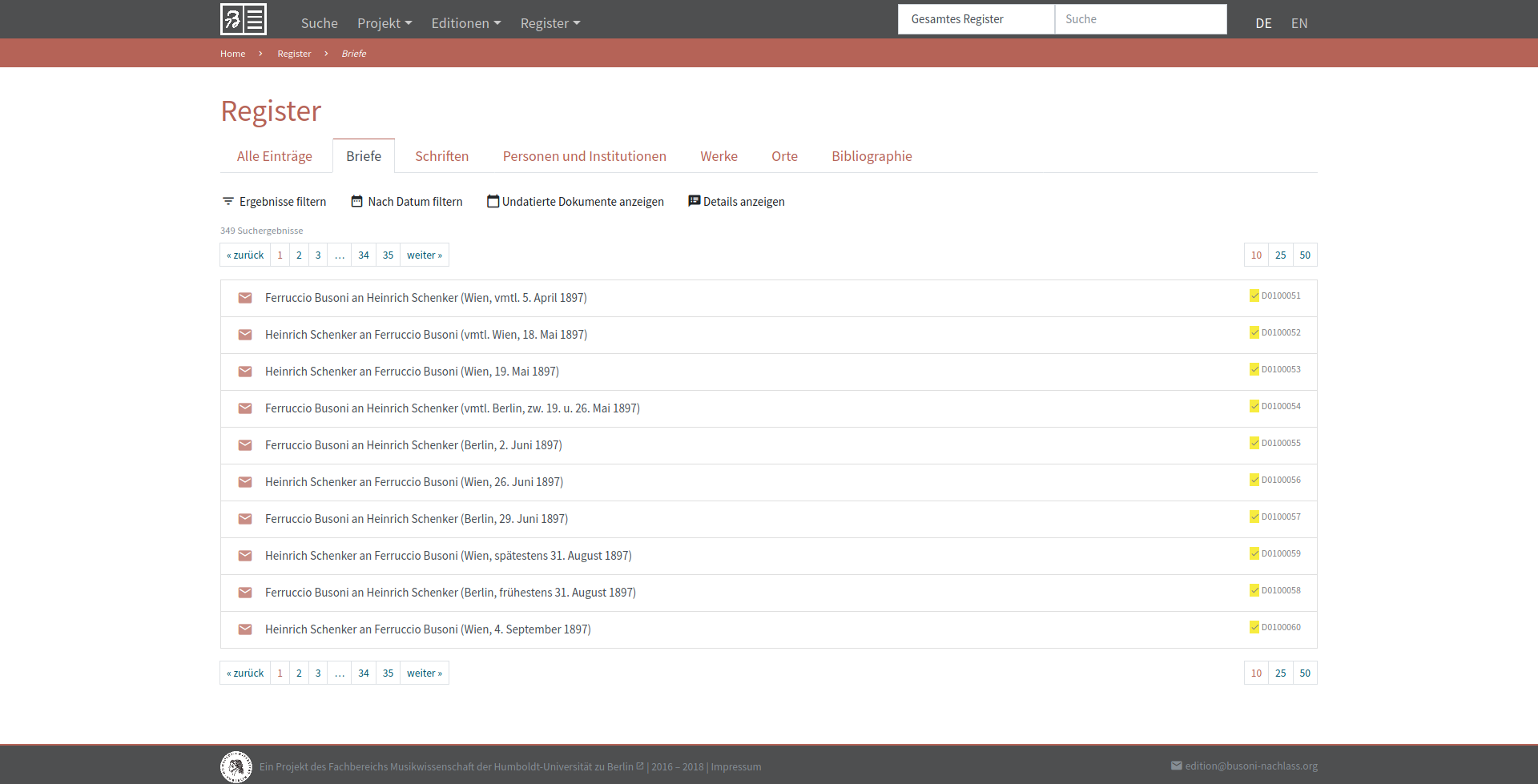Open the Impressum footer link
The height and width of the screenshot is (784, 1538).
[736, 766]
